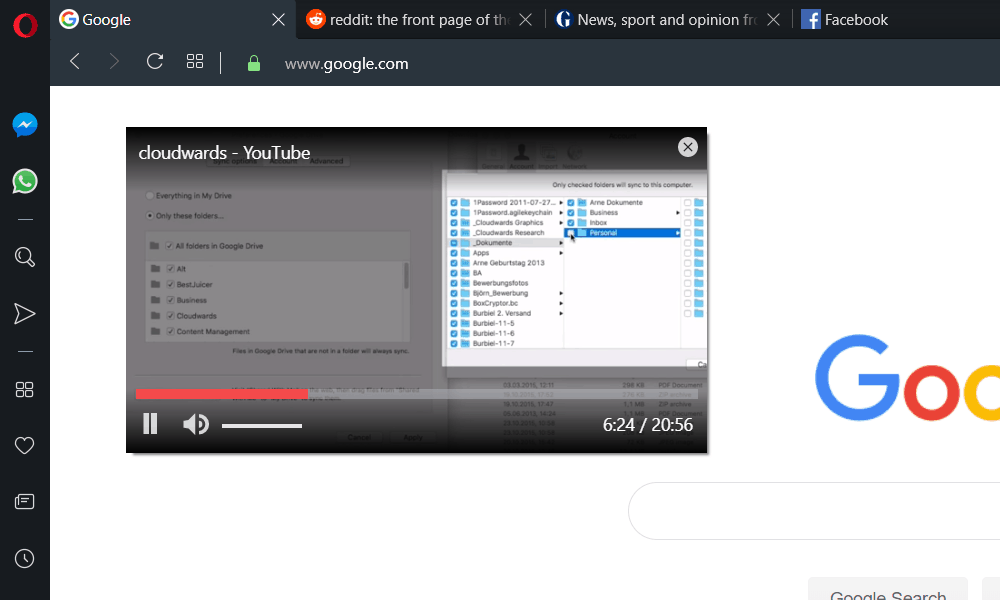Open My Flow paper-plane sidebar icon
This screenshot has width=1000, height=600.
click(24, 314)
